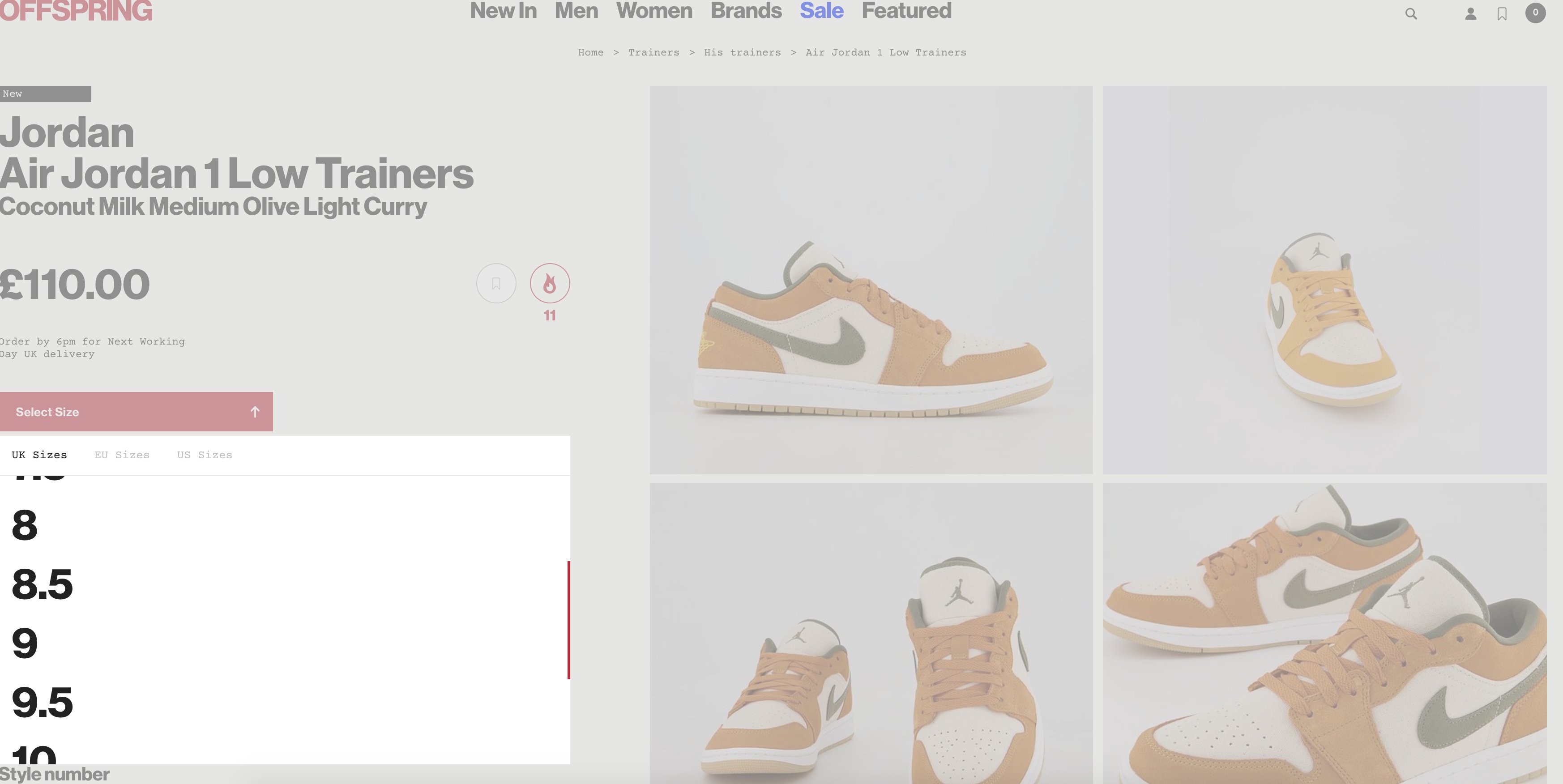Viewport: 1563px width, 784px height.
Task: Choose size 9.5
Action: coord(42,703)
